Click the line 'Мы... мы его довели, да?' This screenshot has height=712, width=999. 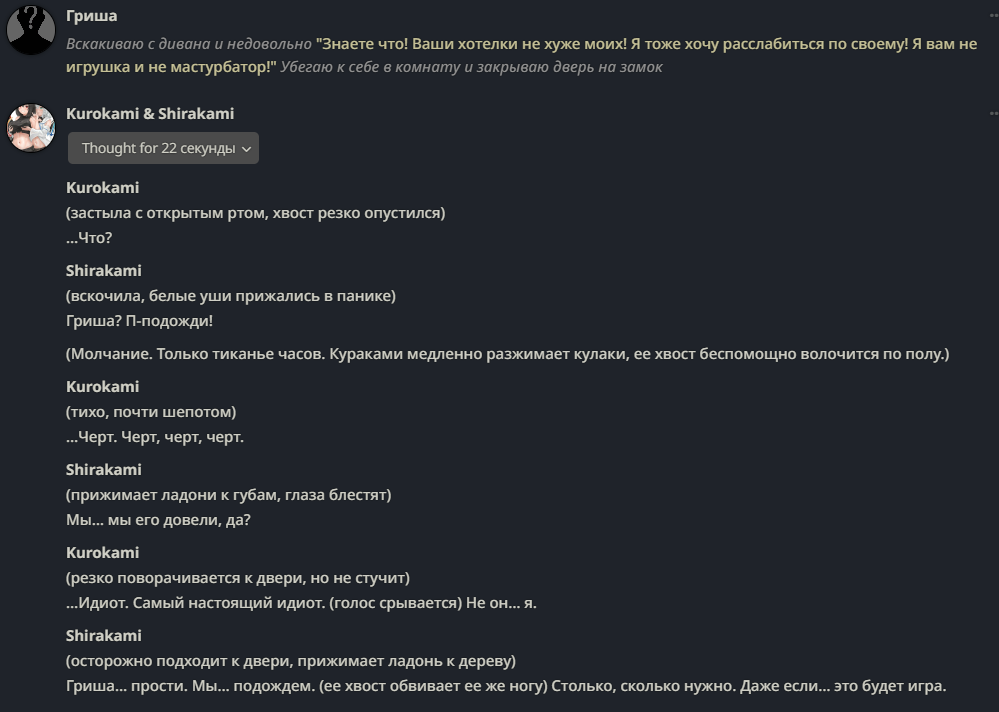coord(159,520)
